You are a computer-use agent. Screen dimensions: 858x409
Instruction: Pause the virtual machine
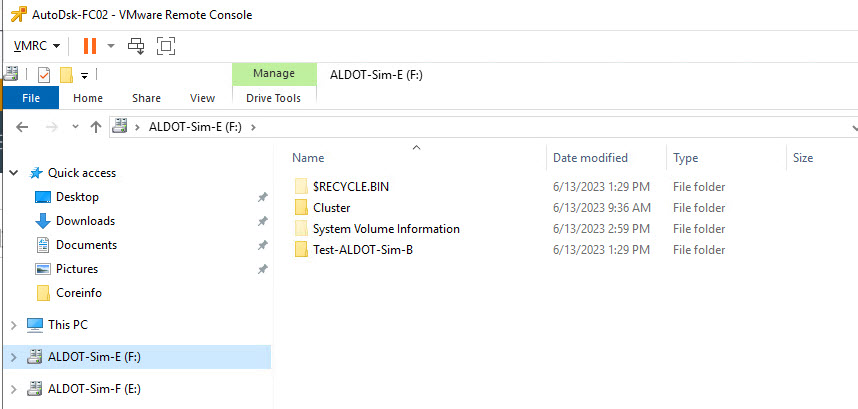[x=90, y=46]
